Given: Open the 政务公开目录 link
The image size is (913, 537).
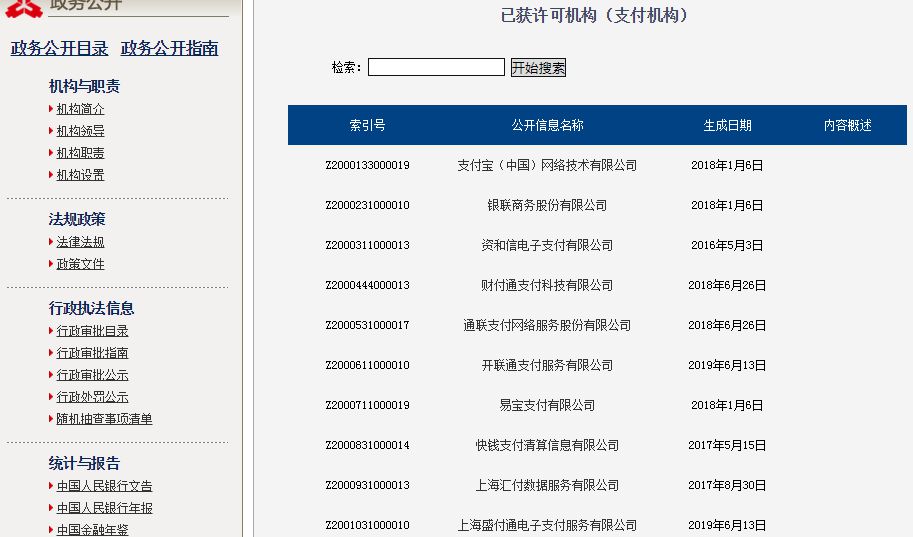Looking at the screenshot, I should 59,48.
